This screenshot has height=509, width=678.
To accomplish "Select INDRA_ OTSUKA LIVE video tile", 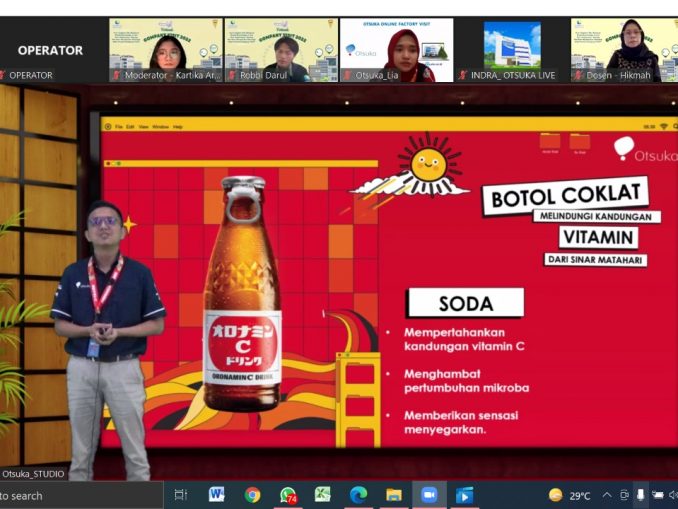I will pyautogui.click(x=512, y=50).
